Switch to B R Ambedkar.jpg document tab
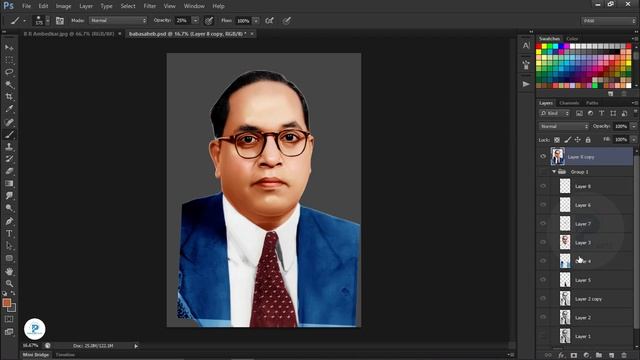640x360 pixels. click(x=69, y=34)
